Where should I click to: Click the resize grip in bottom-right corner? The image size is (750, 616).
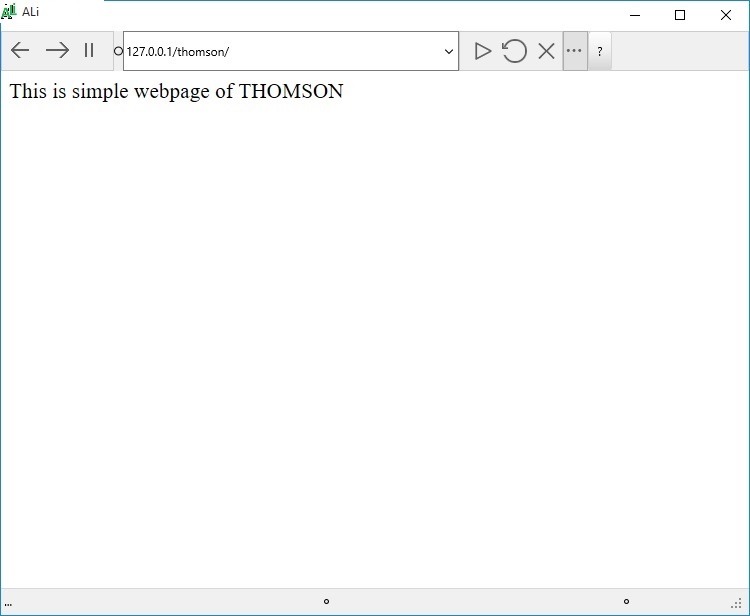[x=737, y=605]
